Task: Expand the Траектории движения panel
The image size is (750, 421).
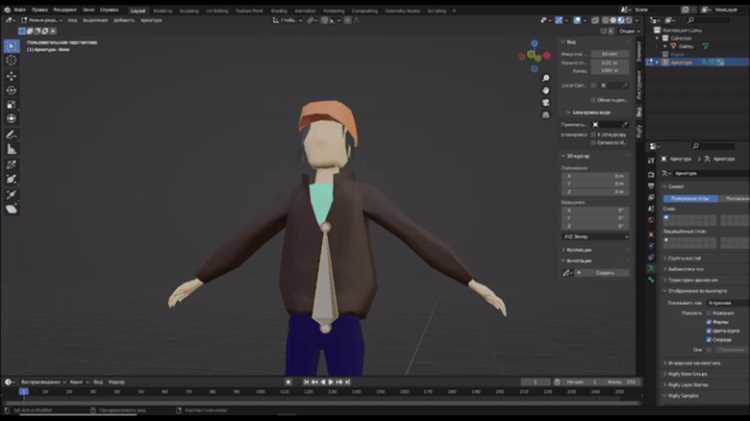Action: (692, 280)
